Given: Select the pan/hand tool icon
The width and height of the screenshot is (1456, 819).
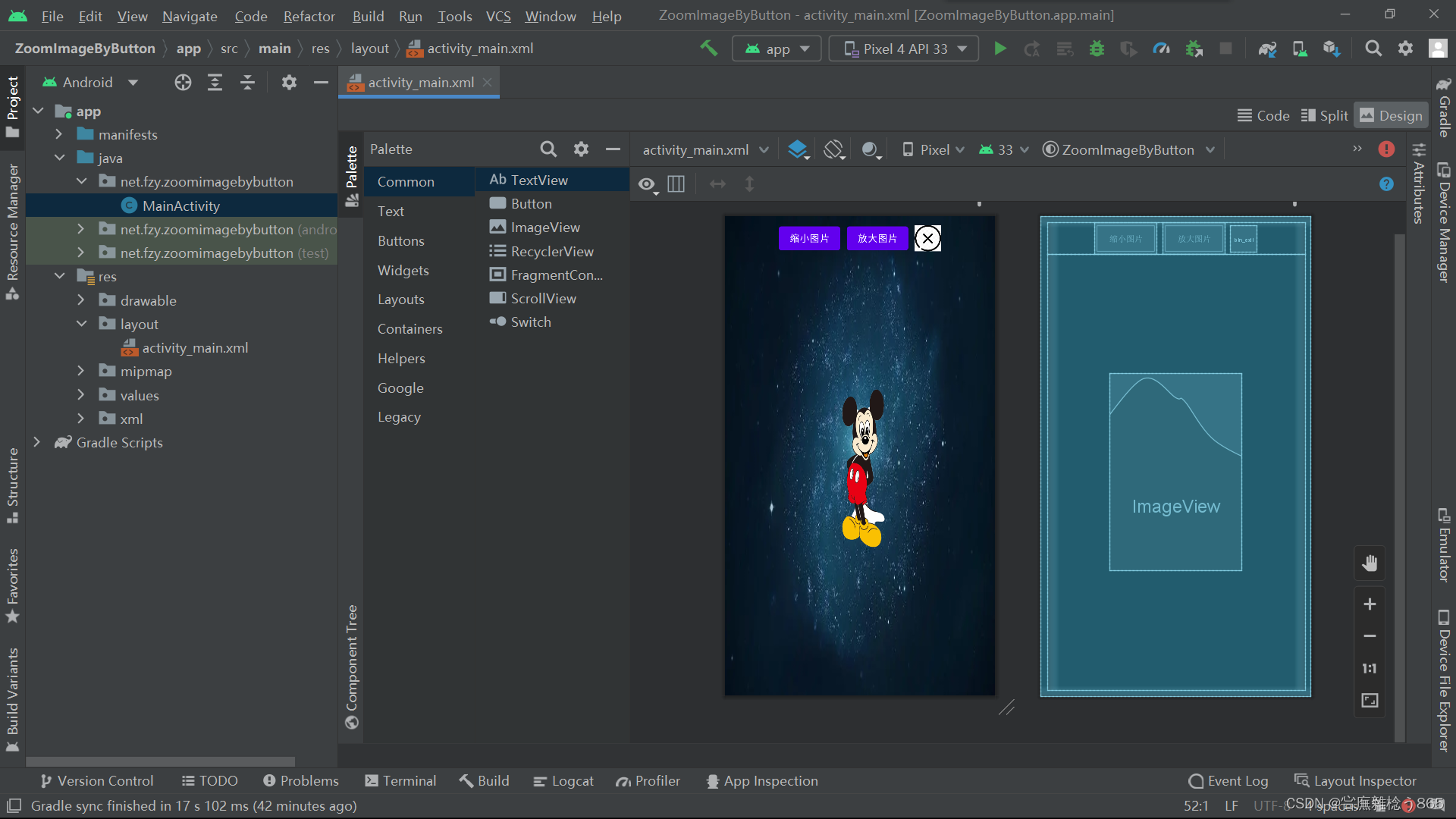Looking at the screenshot, I should click(1367, 563).
